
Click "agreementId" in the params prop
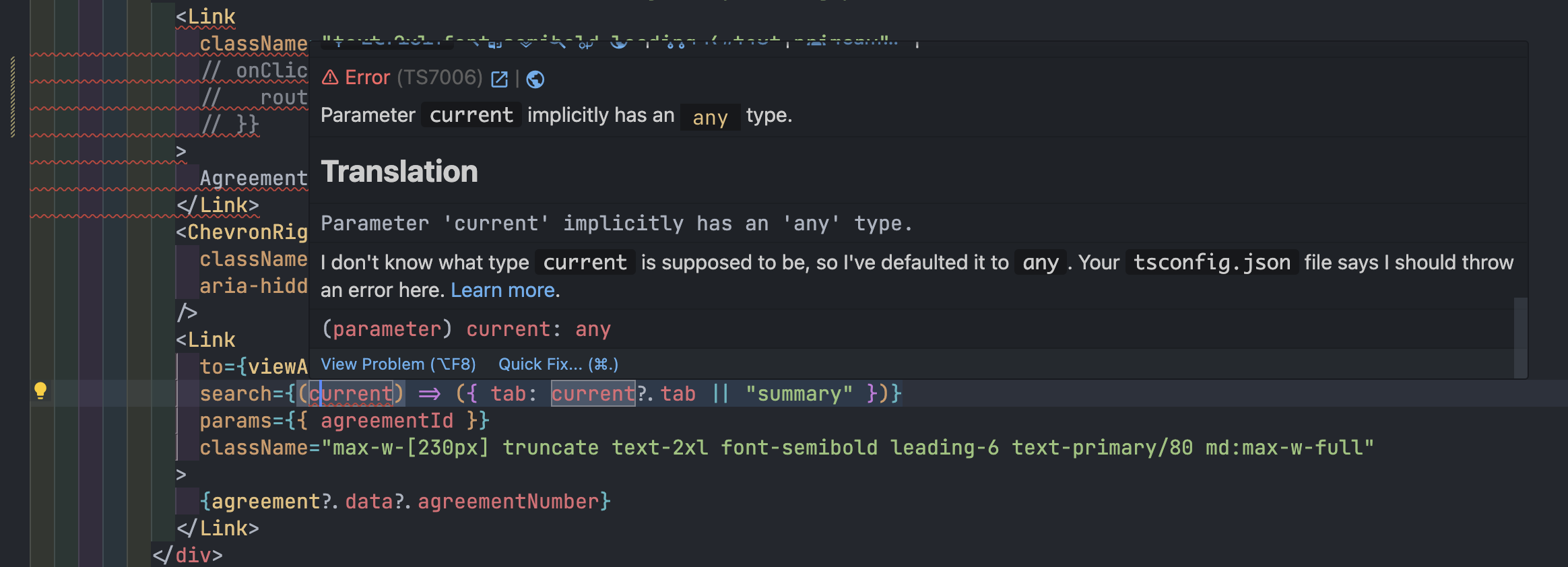[x=387, y=421]
